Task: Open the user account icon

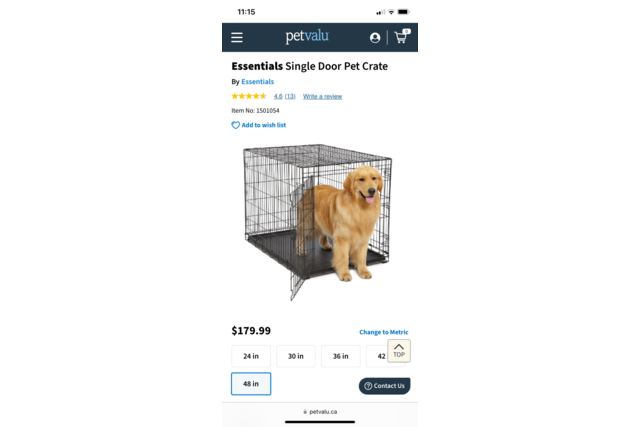Action: 375,38
